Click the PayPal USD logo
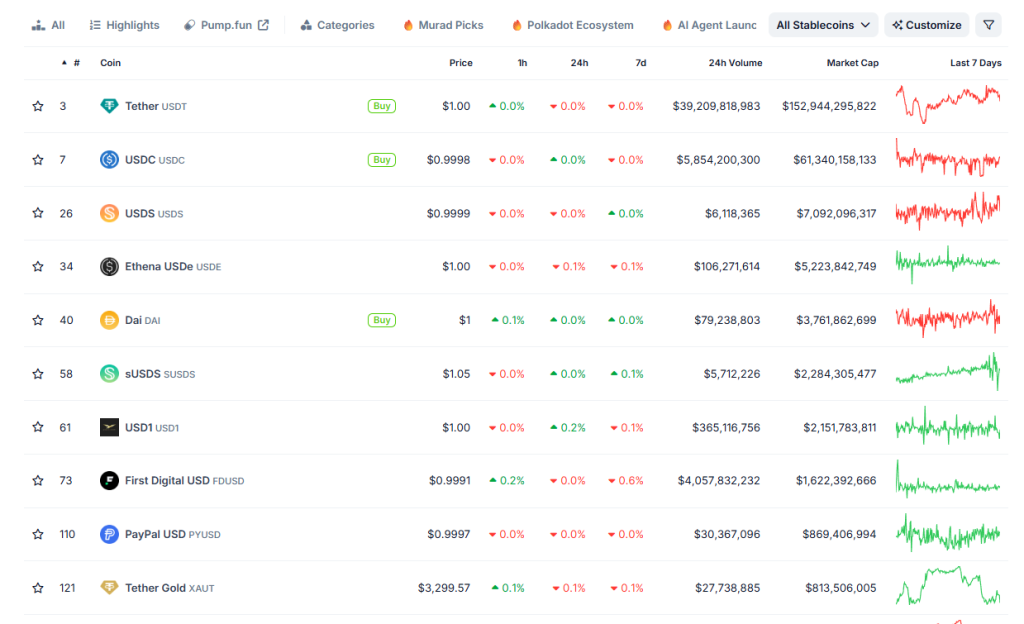The image size is (1024, 624). click(109, 534)
